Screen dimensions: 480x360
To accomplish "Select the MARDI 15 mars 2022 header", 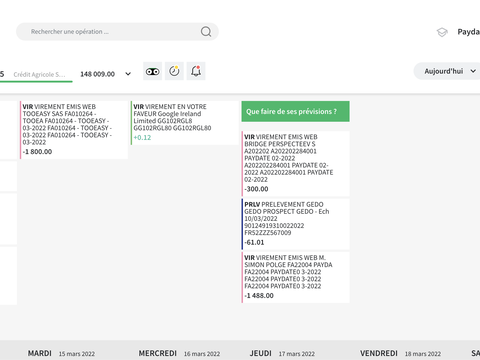I will [x=61, y=353].
